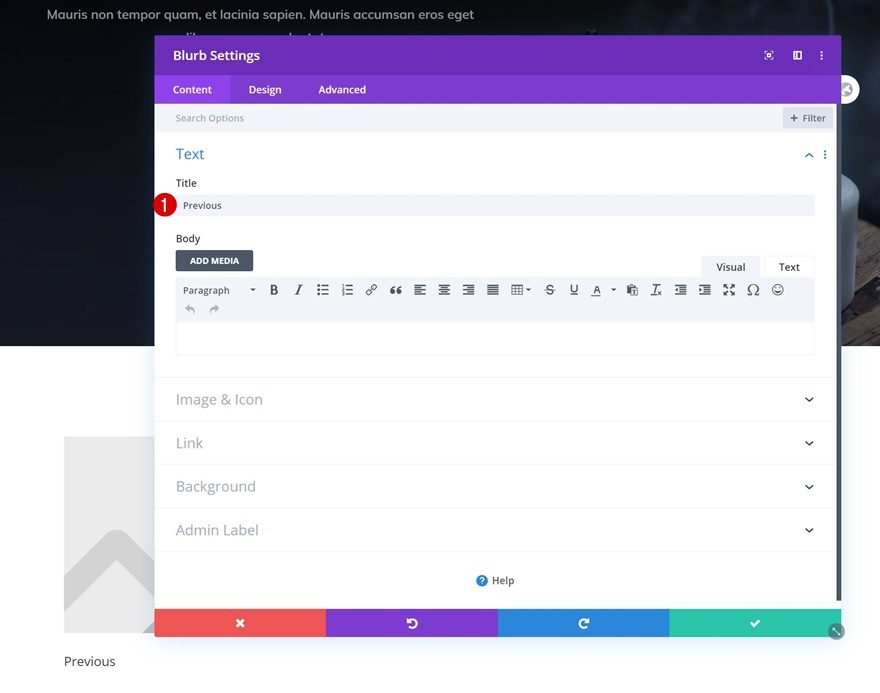This screenshot has height=693, width=880.
Task: Apply blockquote formatting
Action: pos(395,289)
